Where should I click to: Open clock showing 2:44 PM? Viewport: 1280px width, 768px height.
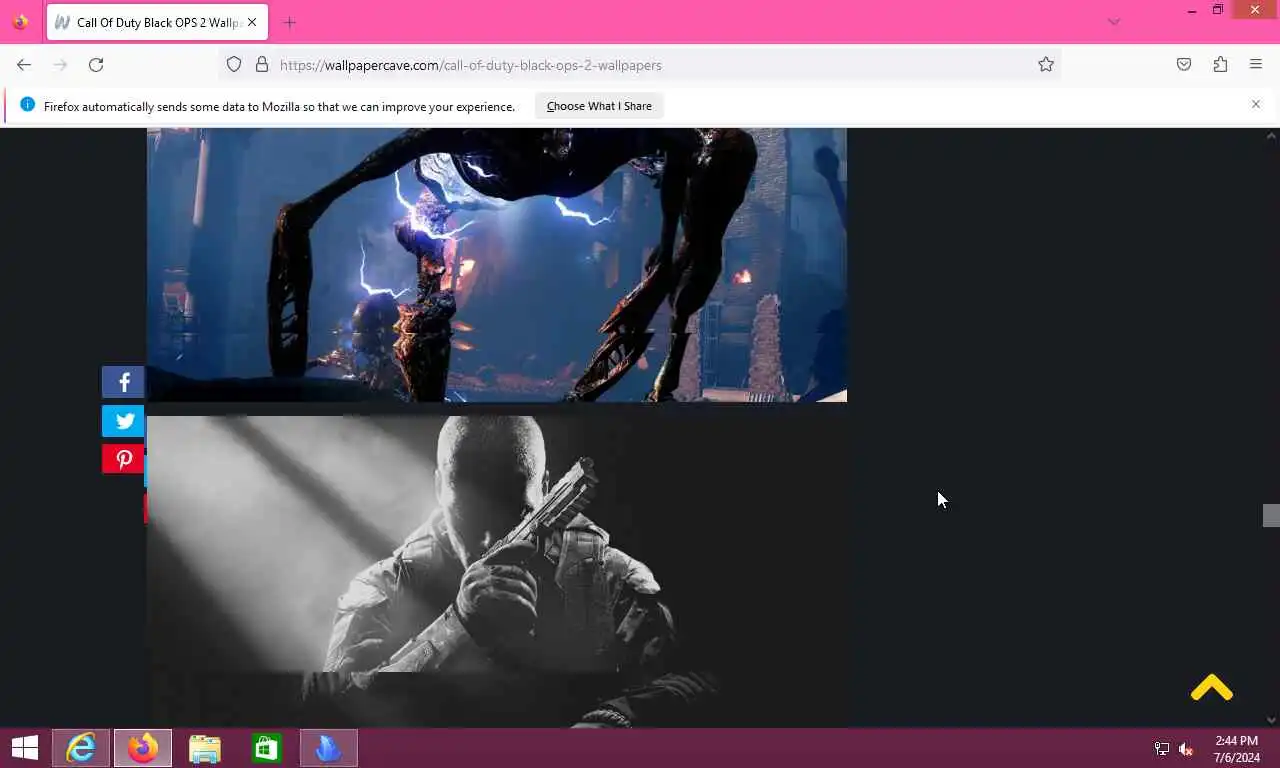1236,749
